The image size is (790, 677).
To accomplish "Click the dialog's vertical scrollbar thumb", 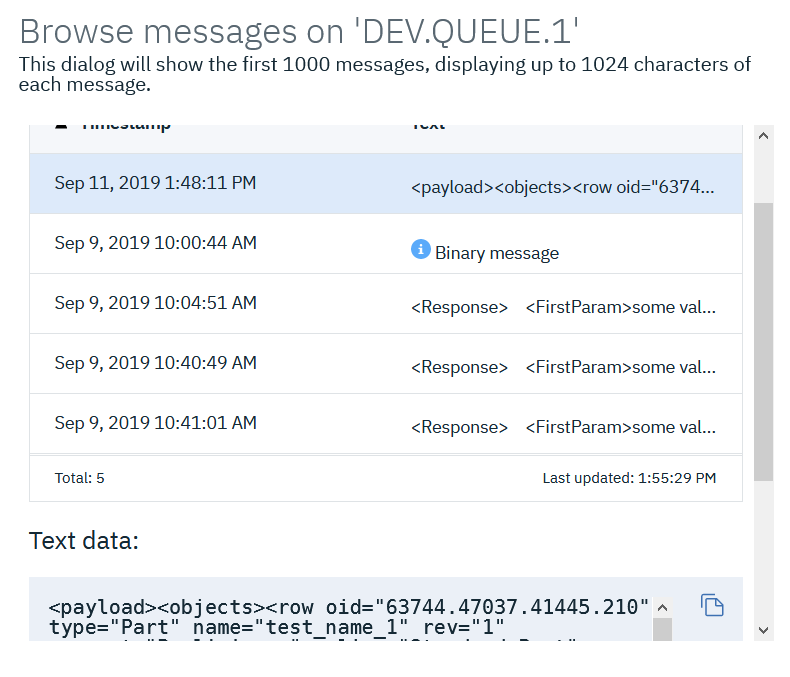I will pyautogui.click(x=763, y=340).
